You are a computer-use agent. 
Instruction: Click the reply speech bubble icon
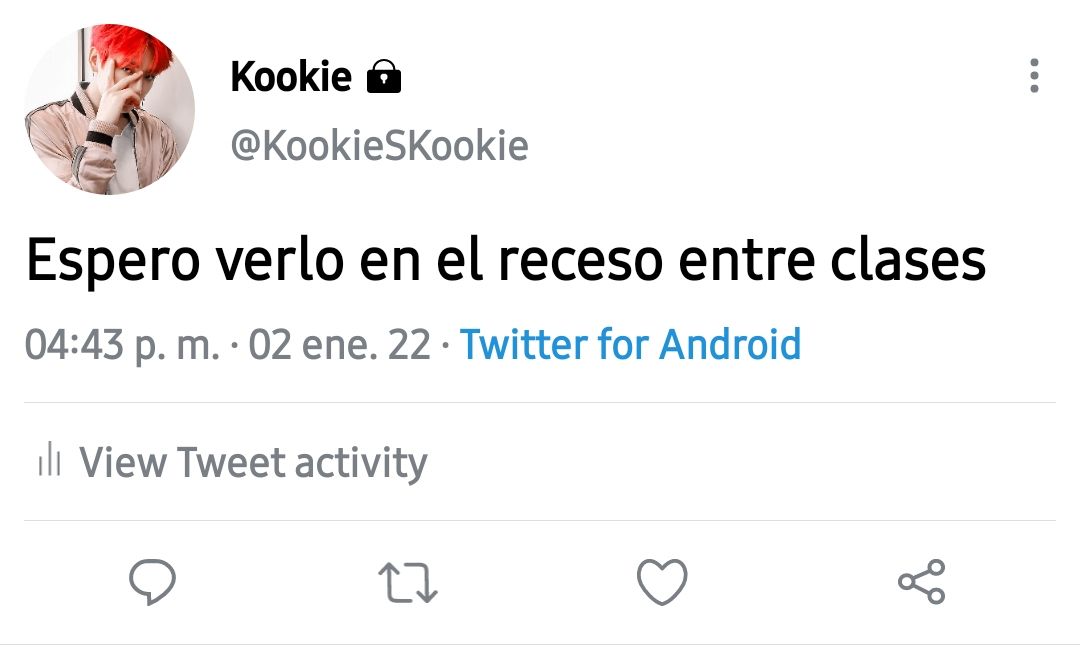click(152, 582)
